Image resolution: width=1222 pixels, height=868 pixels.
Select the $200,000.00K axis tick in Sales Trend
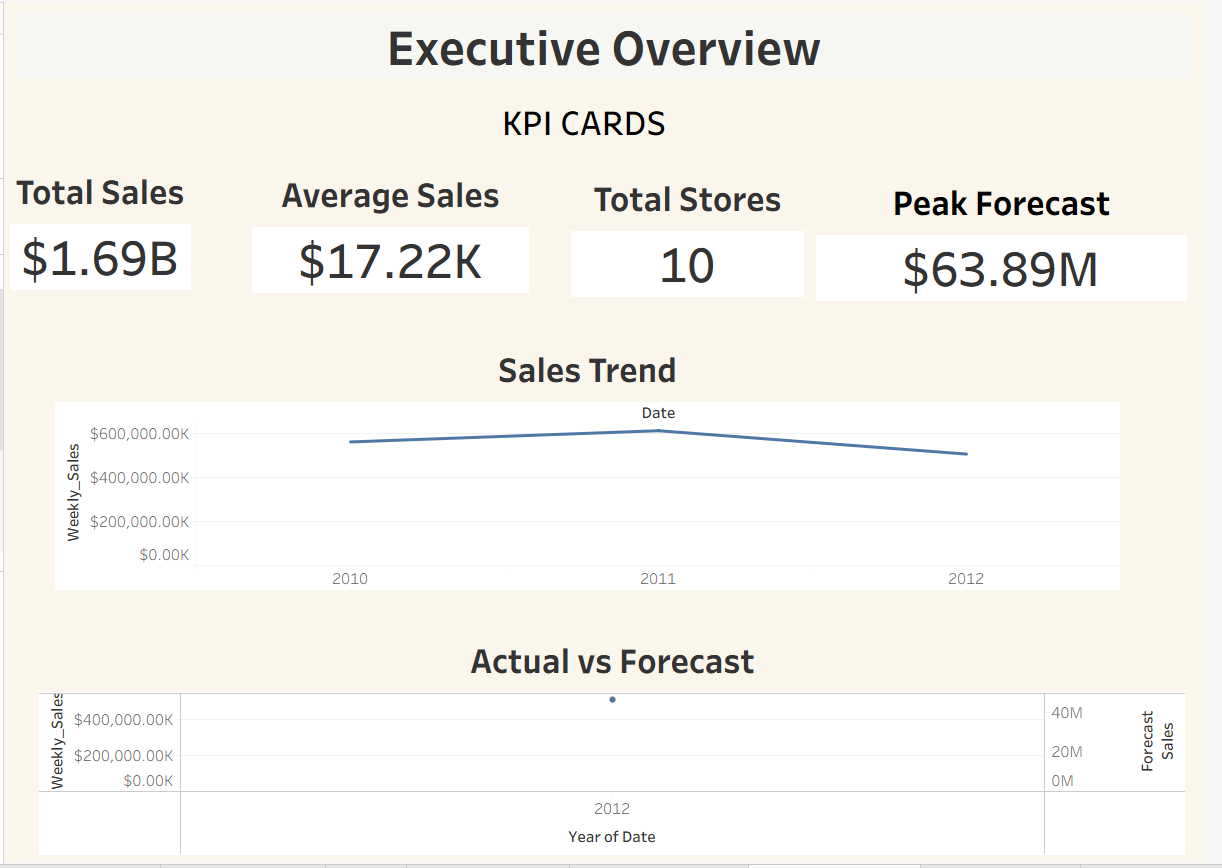pos(139,522)
